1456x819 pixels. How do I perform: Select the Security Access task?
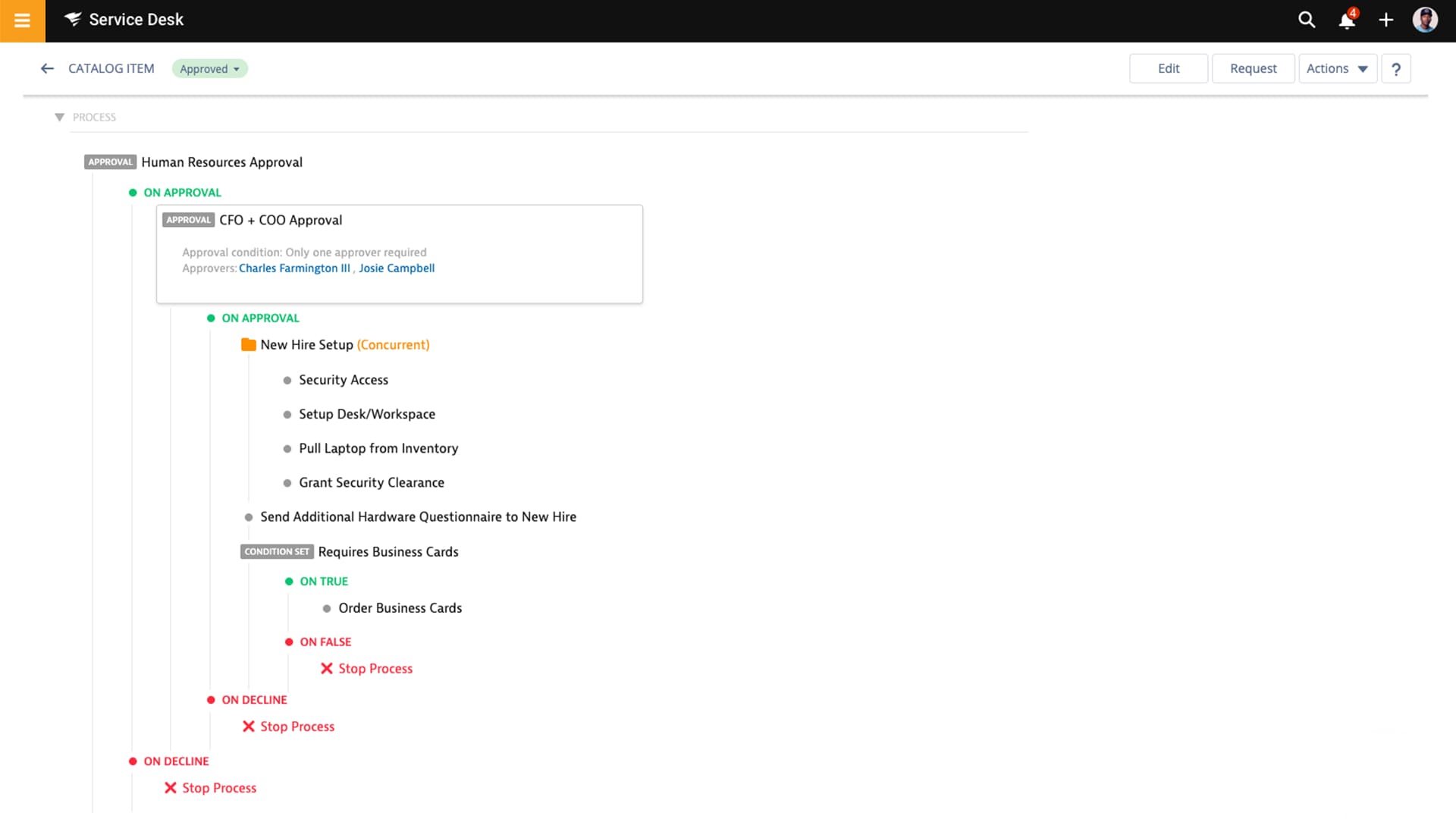click(x=343, y=380)
